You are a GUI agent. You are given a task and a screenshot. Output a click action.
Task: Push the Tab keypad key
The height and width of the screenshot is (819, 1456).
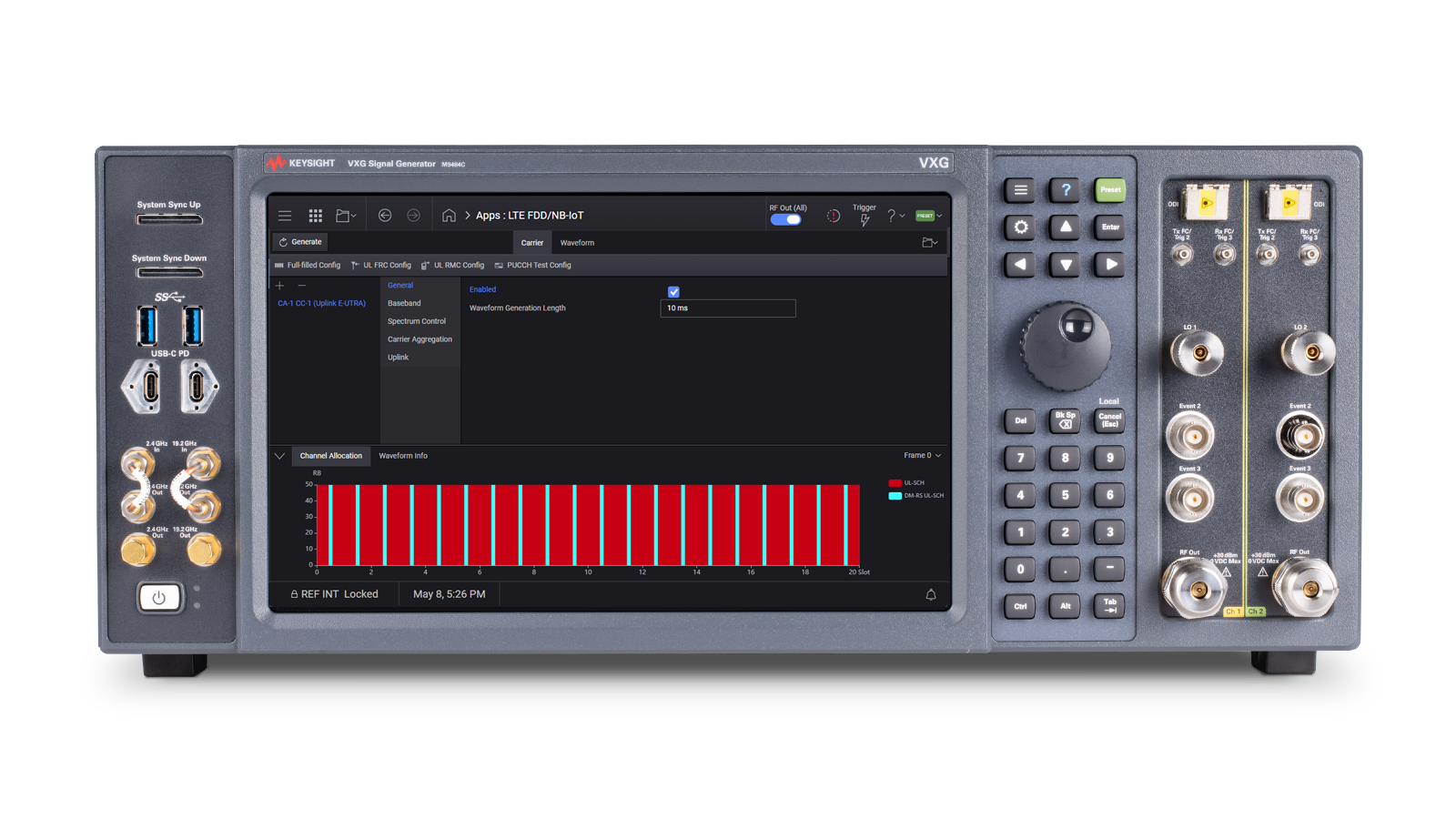pyautogui.click(x=1110, y=606)
